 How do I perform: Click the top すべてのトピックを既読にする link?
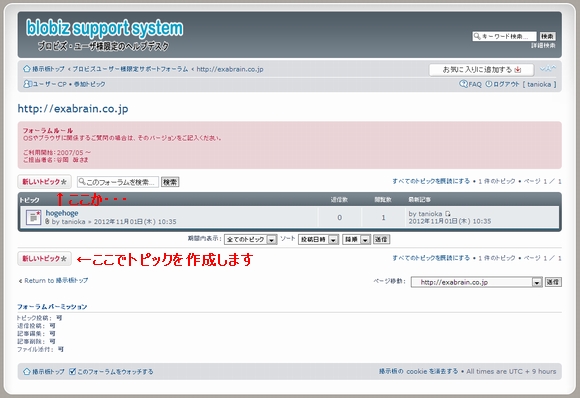point(431,181)
